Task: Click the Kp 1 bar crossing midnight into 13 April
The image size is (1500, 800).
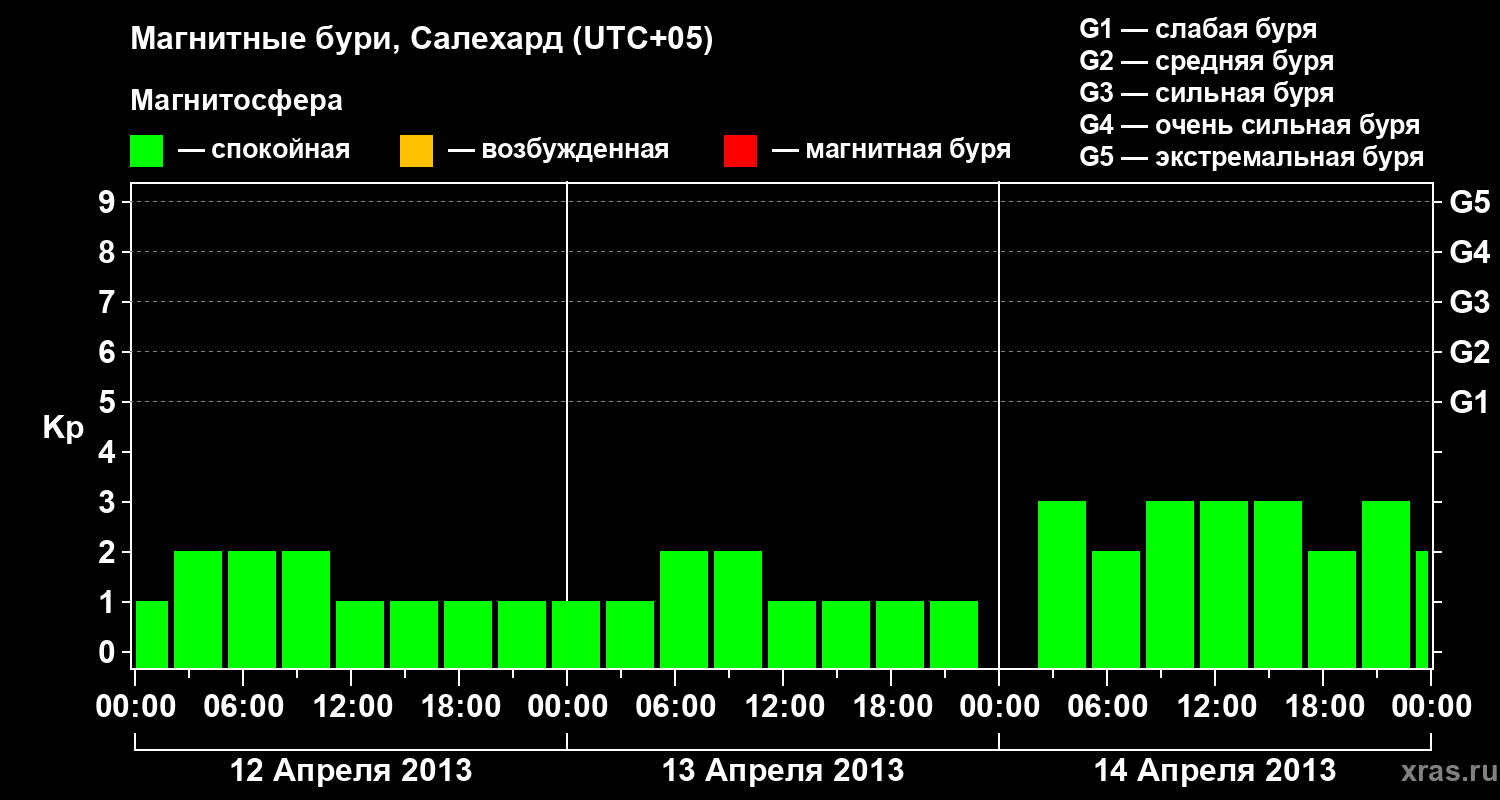Action: coord(576,634)
